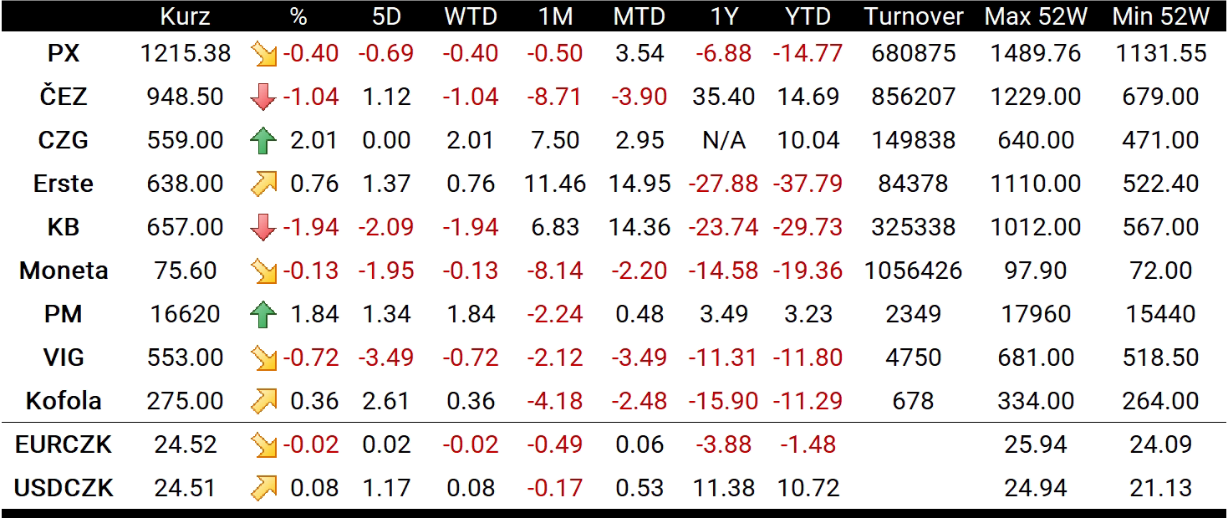Click the EURCZK trend arrow icon

pyautogui.click(x=263, y=445)
